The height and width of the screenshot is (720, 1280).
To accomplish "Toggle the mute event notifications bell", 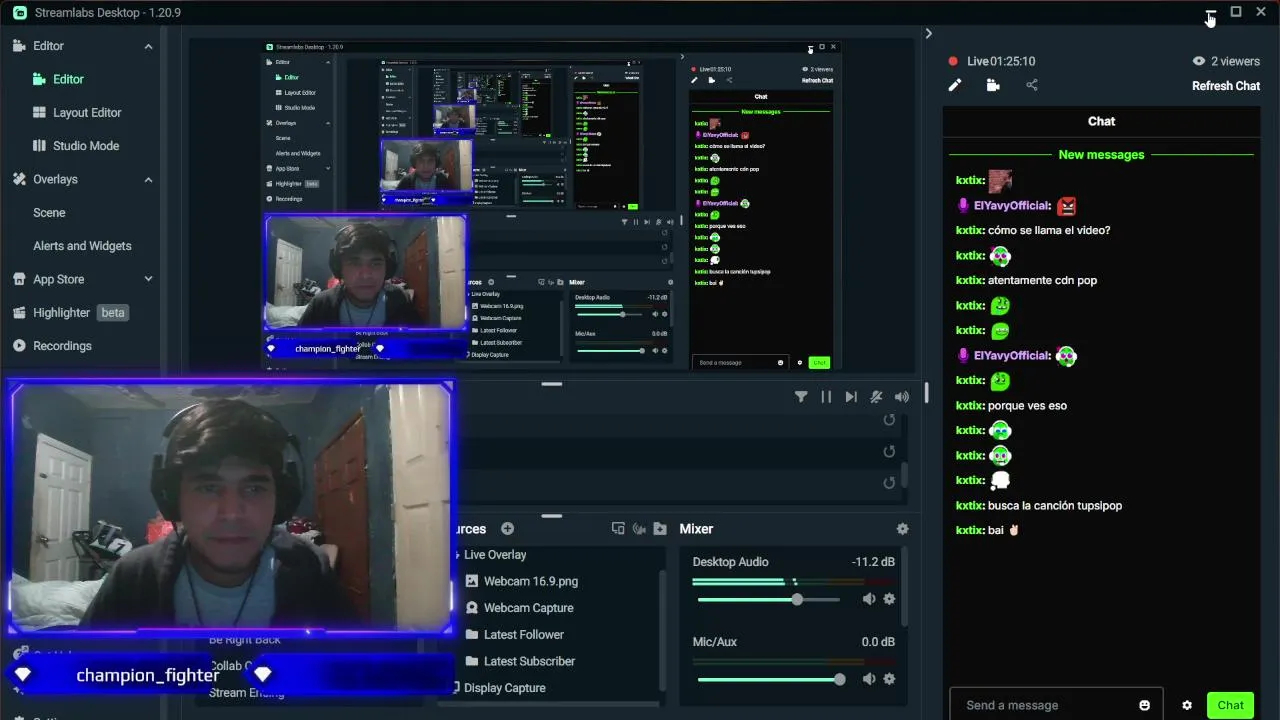I will 876,397.
